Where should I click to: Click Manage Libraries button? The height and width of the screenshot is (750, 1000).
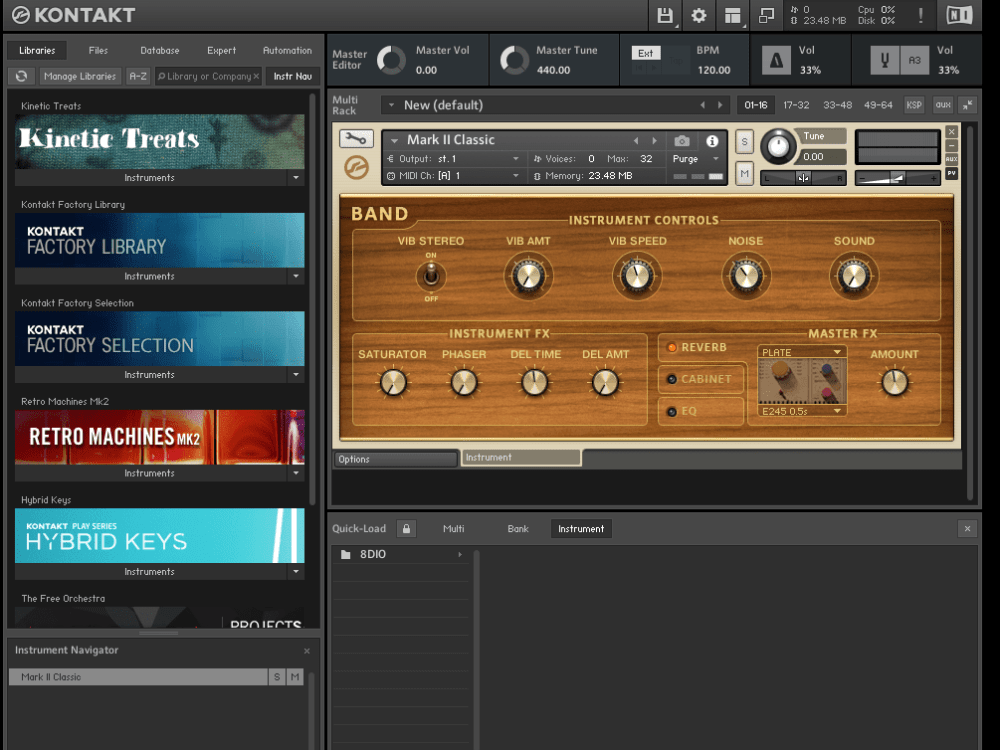[x=80, y=76]
